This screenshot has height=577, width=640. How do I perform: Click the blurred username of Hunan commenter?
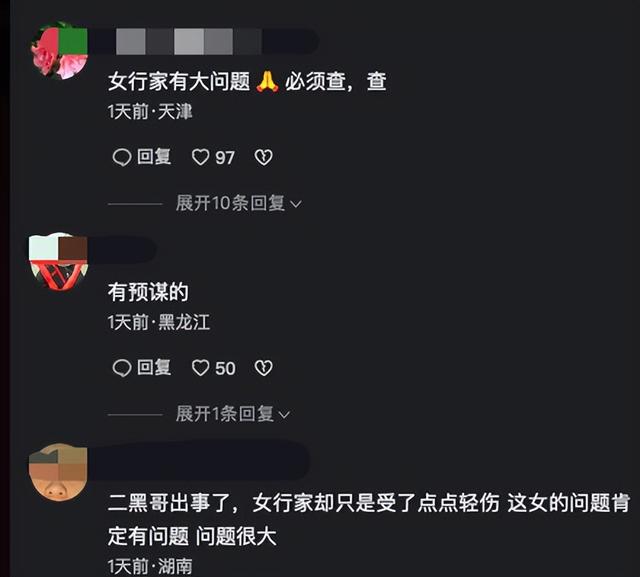click(198, 460)
